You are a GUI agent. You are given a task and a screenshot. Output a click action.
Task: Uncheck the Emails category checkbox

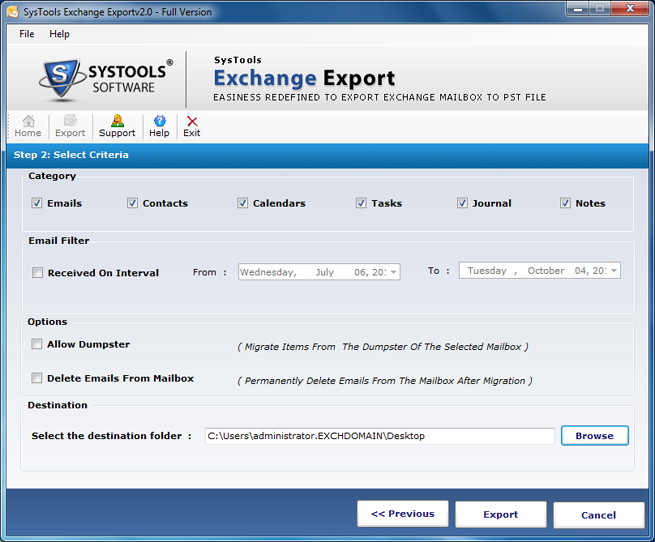click(x=37, y=203)
